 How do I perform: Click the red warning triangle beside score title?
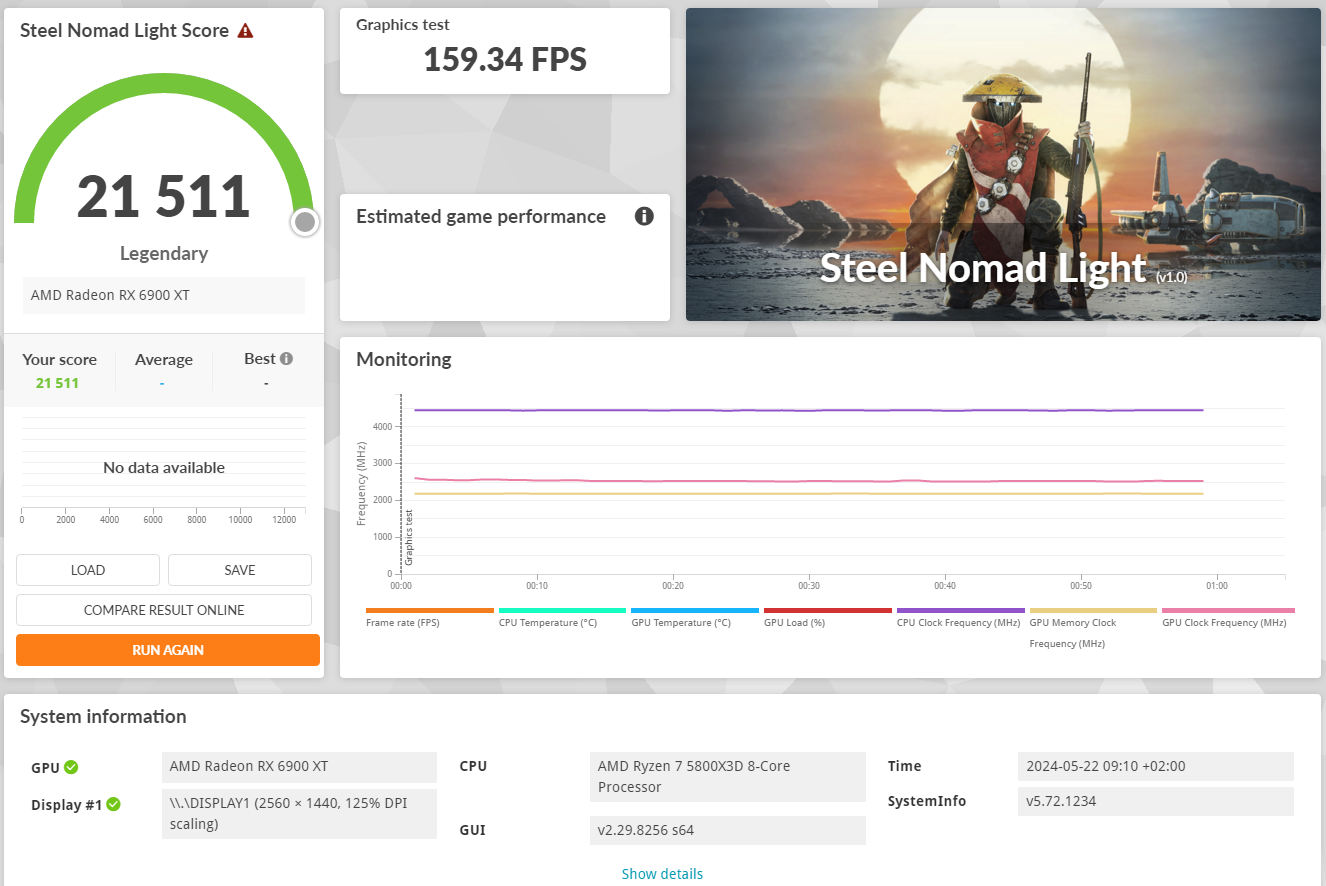click(245, 31)
